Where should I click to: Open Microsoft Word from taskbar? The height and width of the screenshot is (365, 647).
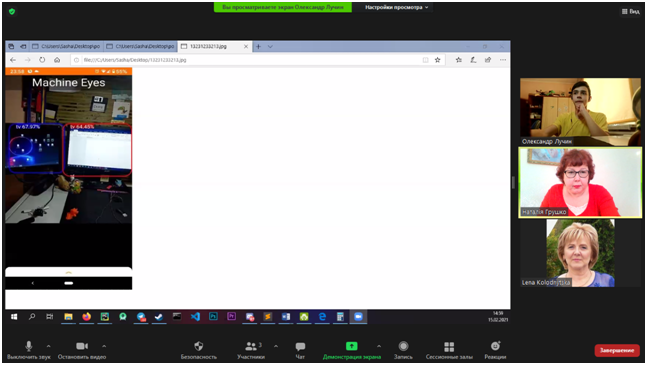point(286,316)
